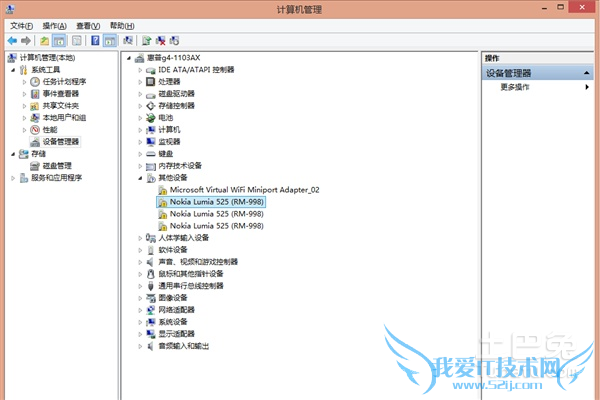Click the 通用串行总线控制器 USB icon
The height and width of the screenshot is (400, 600).
[151, 286]
